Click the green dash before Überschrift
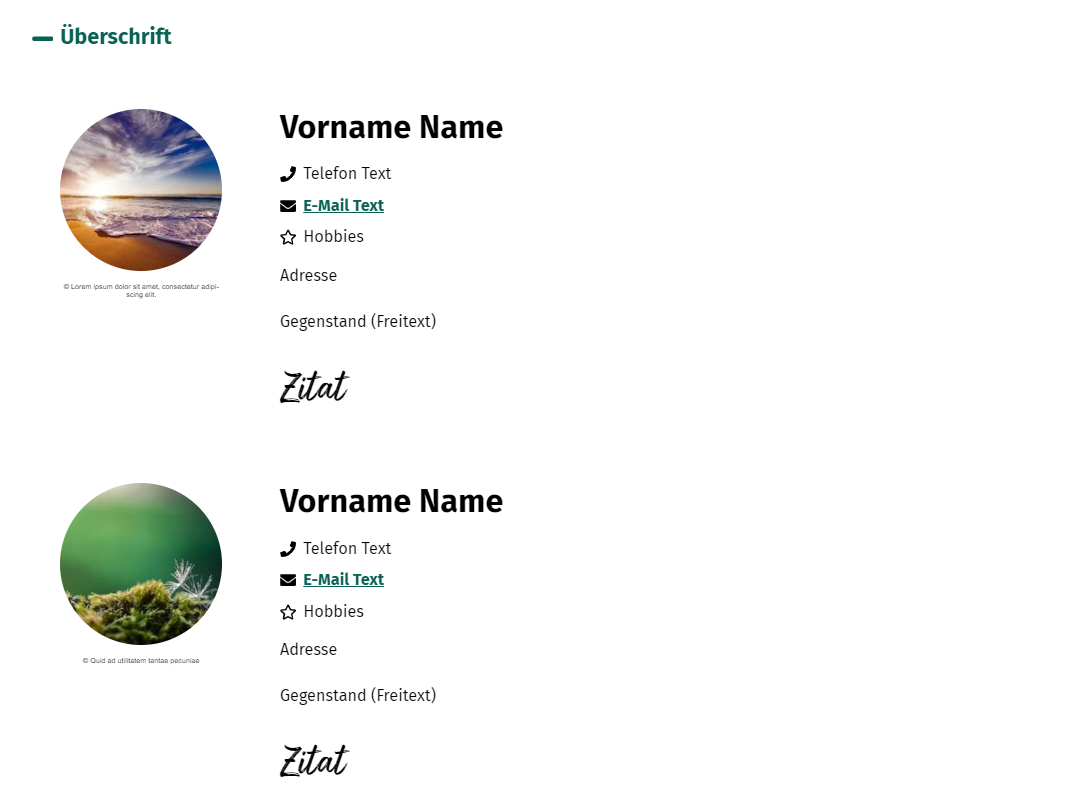This screenshot has width=1084, height=802. 42,39
